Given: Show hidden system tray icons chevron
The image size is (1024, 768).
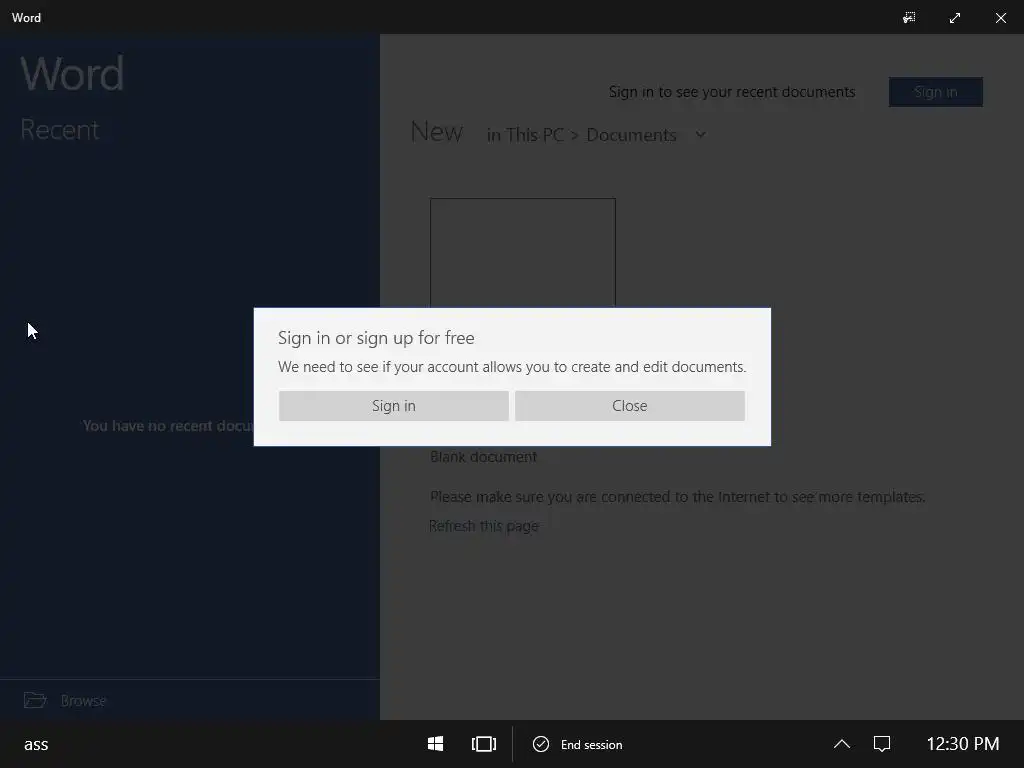Looking at the screenshot, I should click(842, 744).
